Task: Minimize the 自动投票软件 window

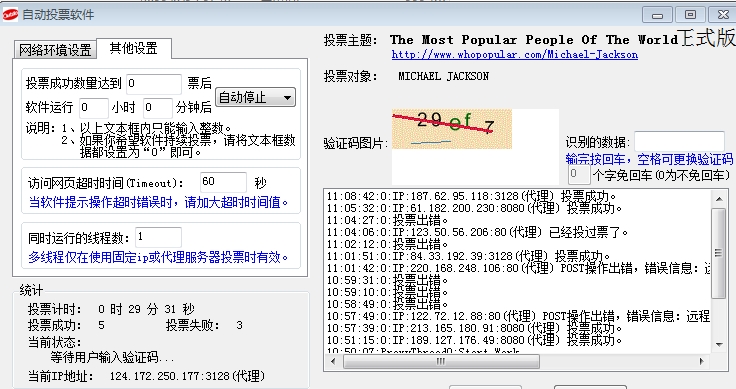Action: [657, 15]
